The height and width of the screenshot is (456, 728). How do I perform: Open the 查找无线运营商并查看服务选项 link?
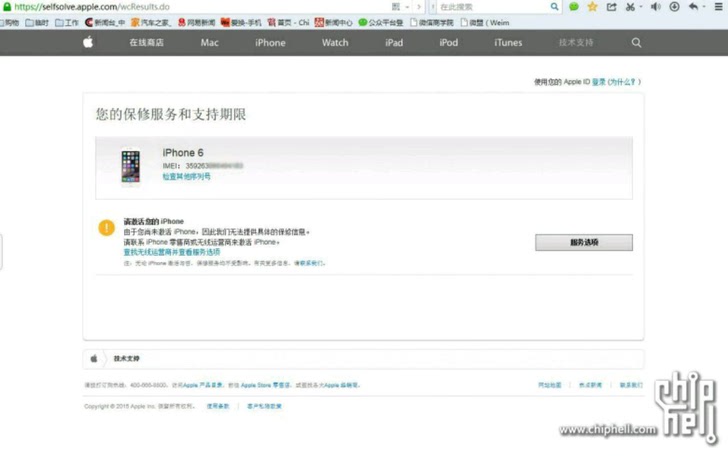(x=171, y=252)
